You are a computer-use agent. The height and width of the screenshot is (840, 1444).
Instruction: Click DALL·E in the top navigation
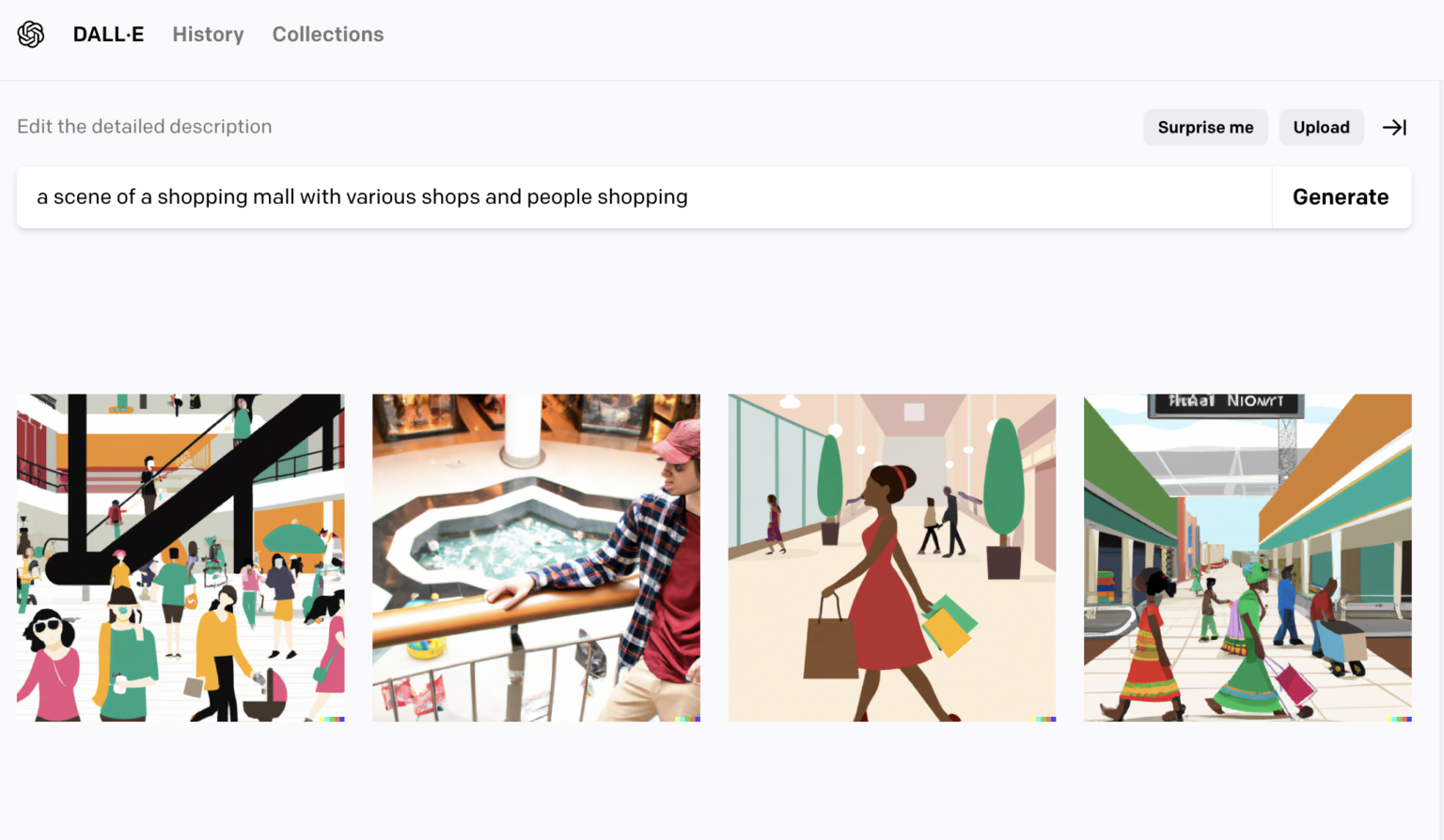point(108,34)
